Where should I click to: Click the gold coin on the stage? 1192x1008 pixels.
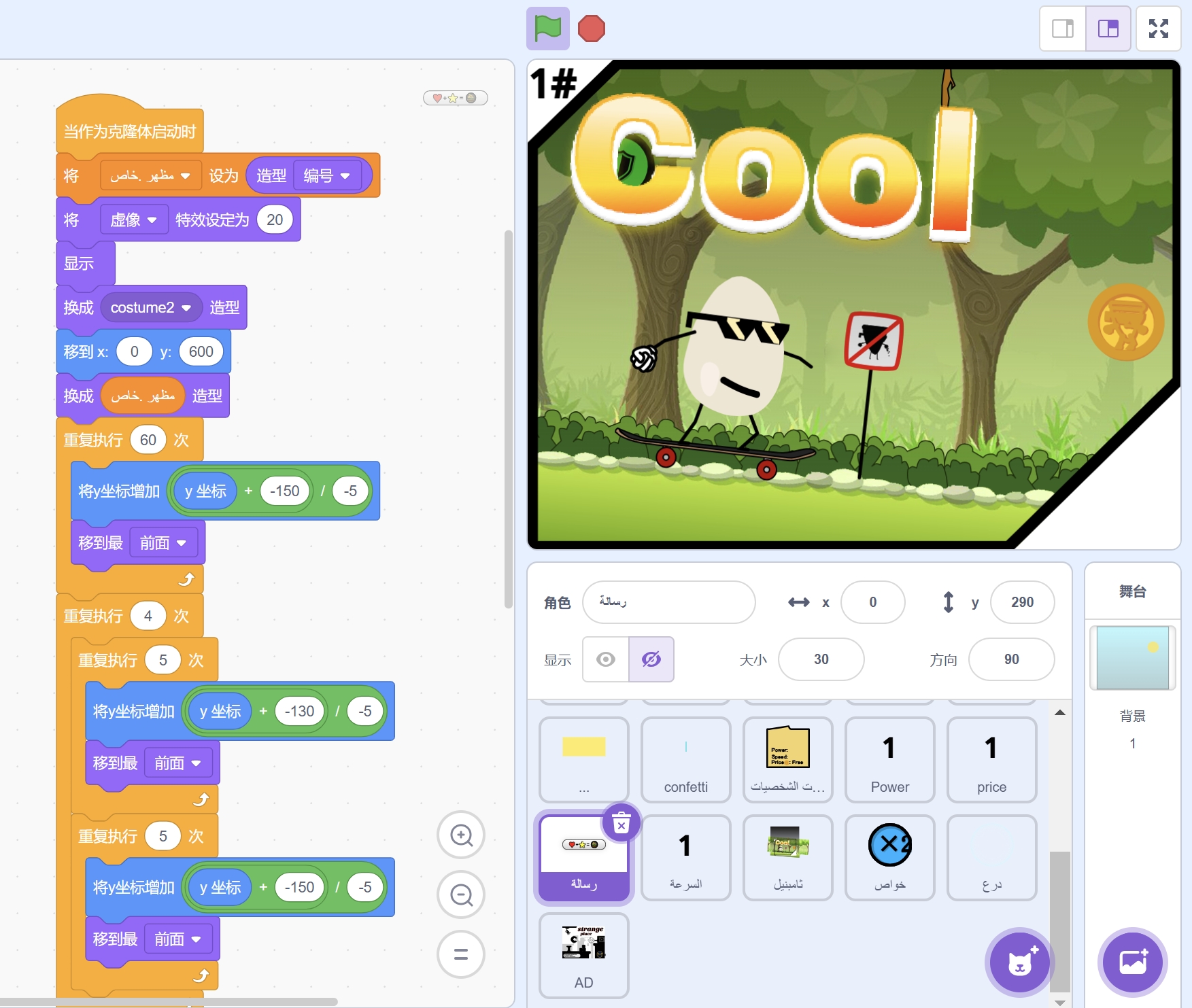tap(1126, 322)
